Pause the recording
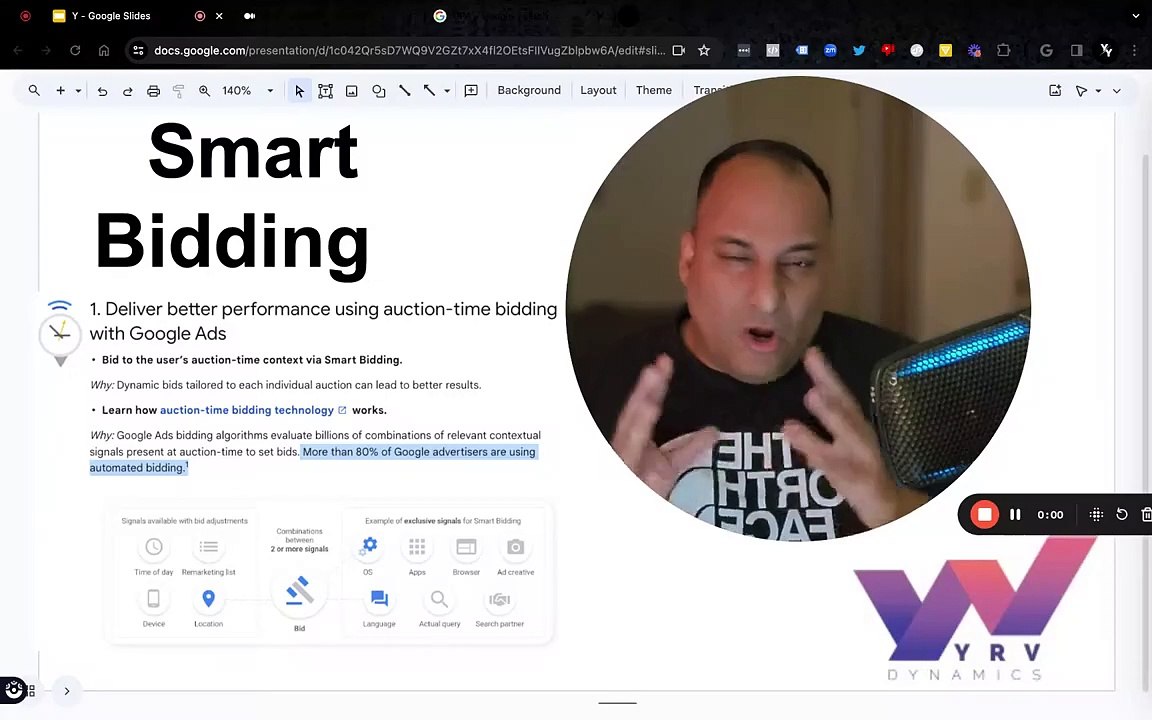This screenshot has height=720, width=1152. point(1015,514)
